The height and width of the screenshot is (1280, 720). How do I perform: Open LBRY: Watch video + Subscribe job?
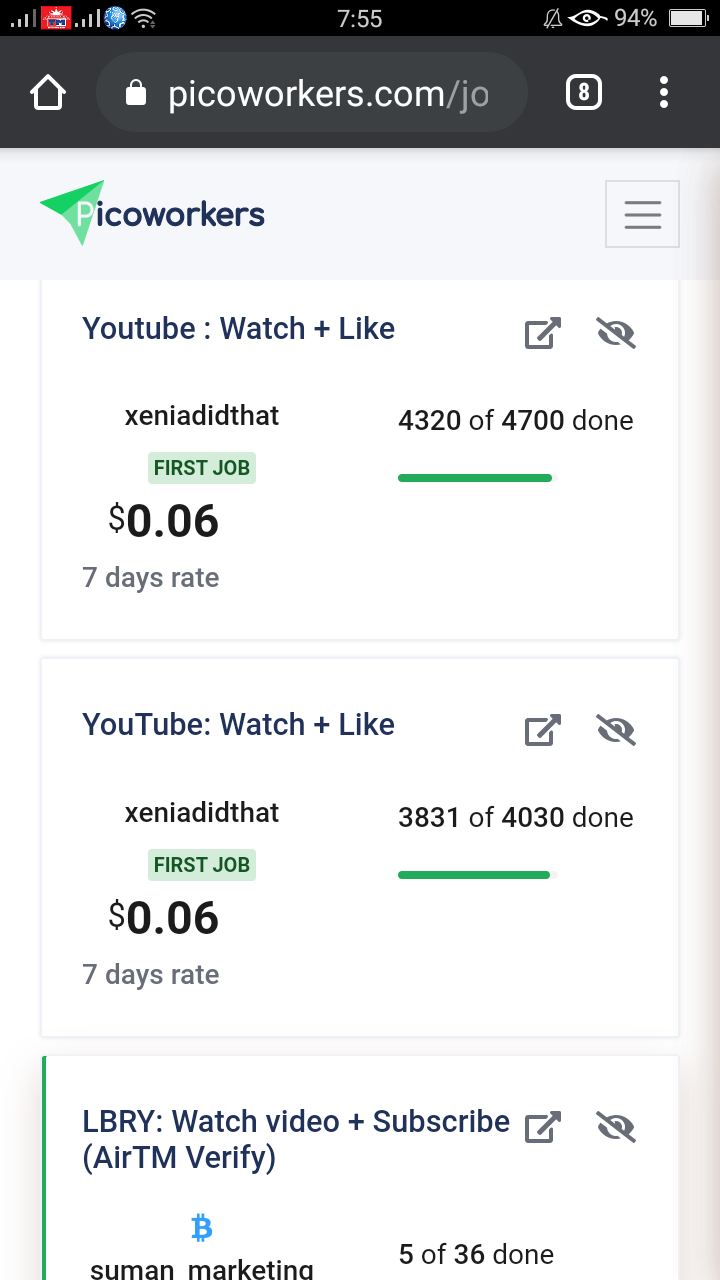pyautogui.click(x=296, y=1140)
